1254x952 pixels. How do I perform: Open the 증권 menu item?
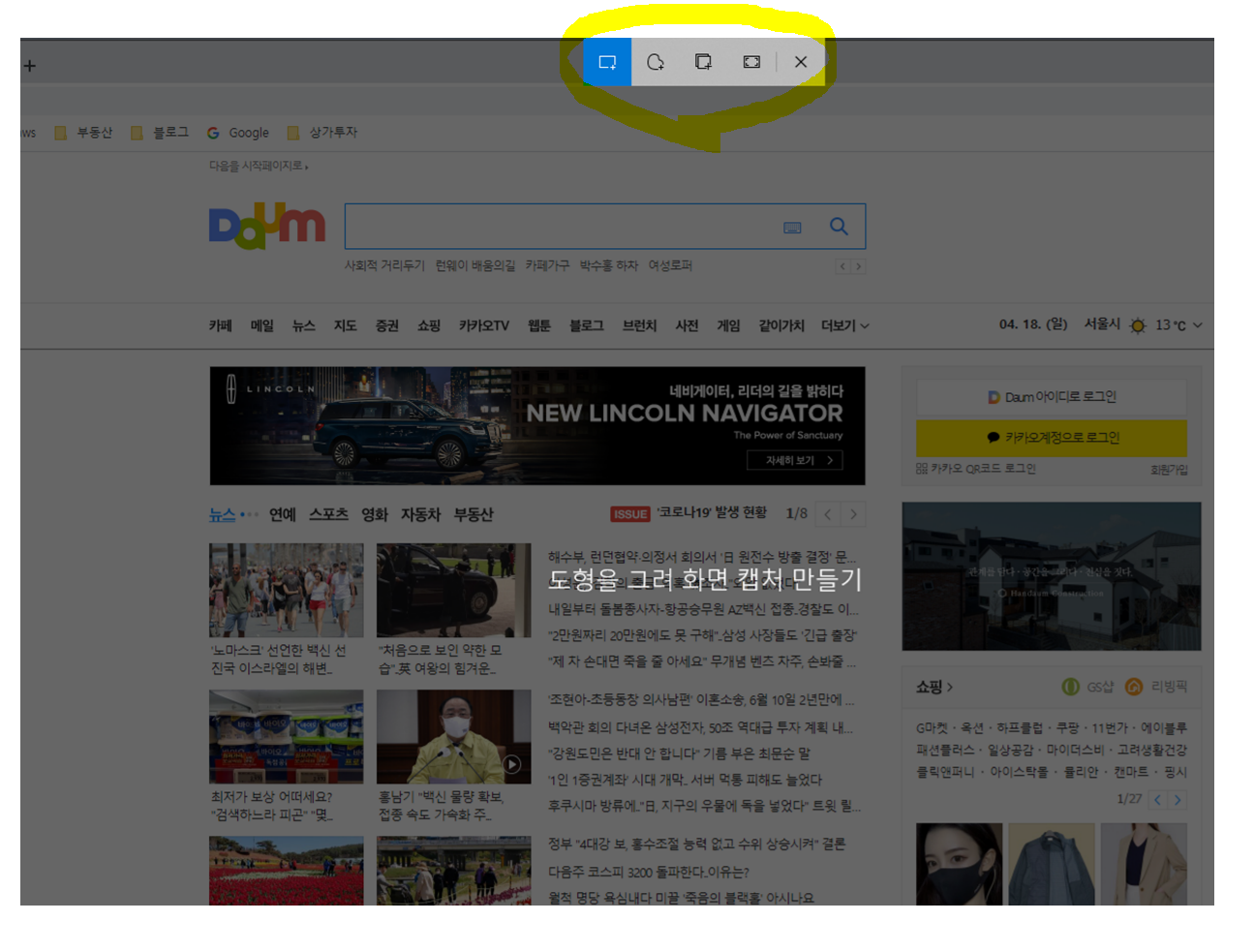(387, 325)
